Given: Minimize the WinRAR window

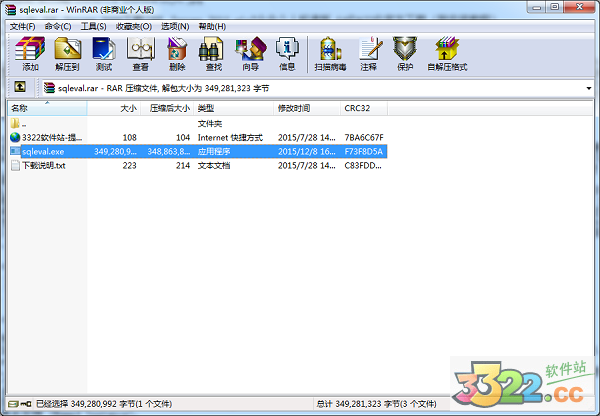Looking at the screenshot, I should (x=537, y=7).
